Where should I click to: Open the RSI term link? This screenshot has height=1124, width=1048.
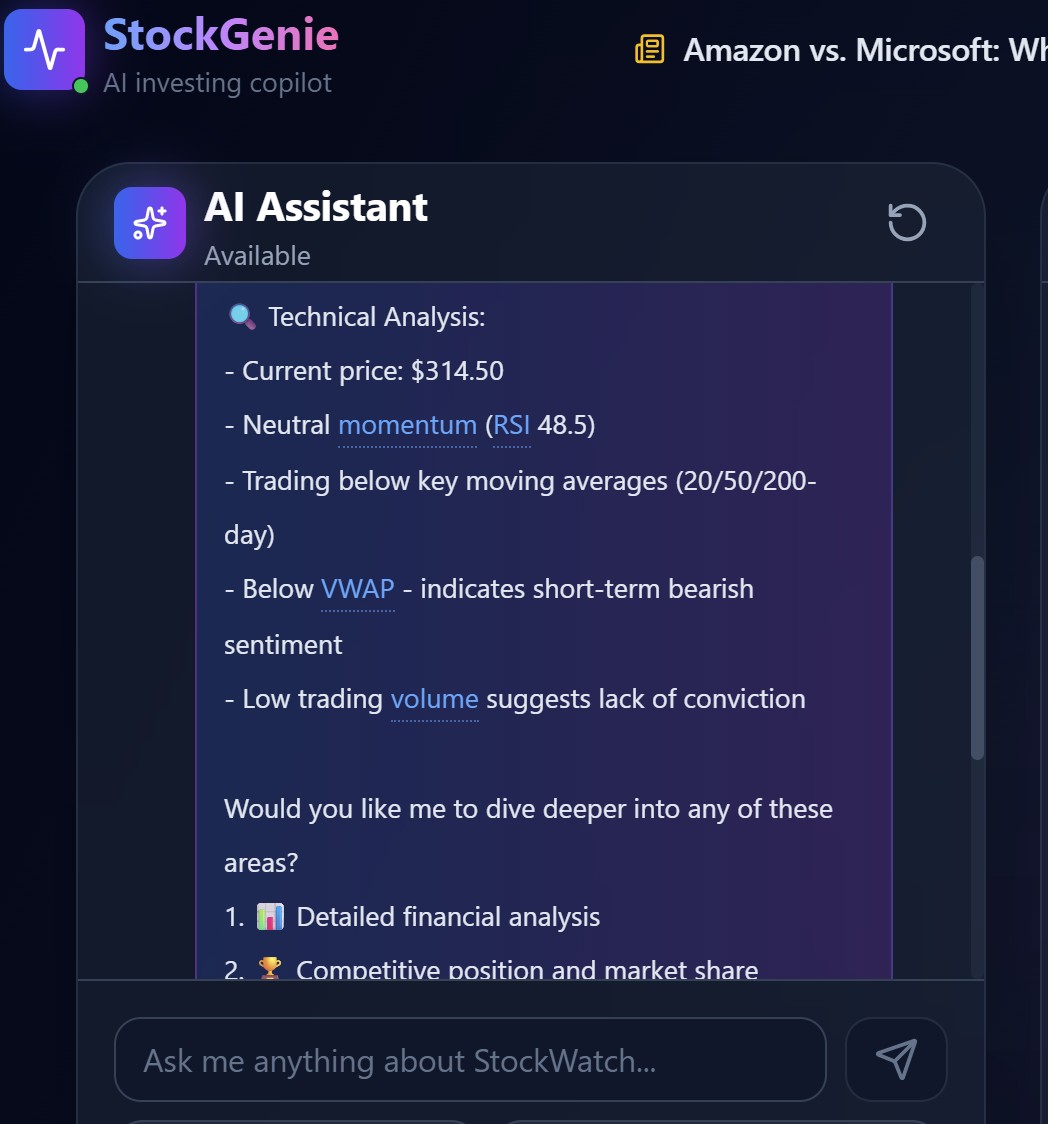pos(511,425)
